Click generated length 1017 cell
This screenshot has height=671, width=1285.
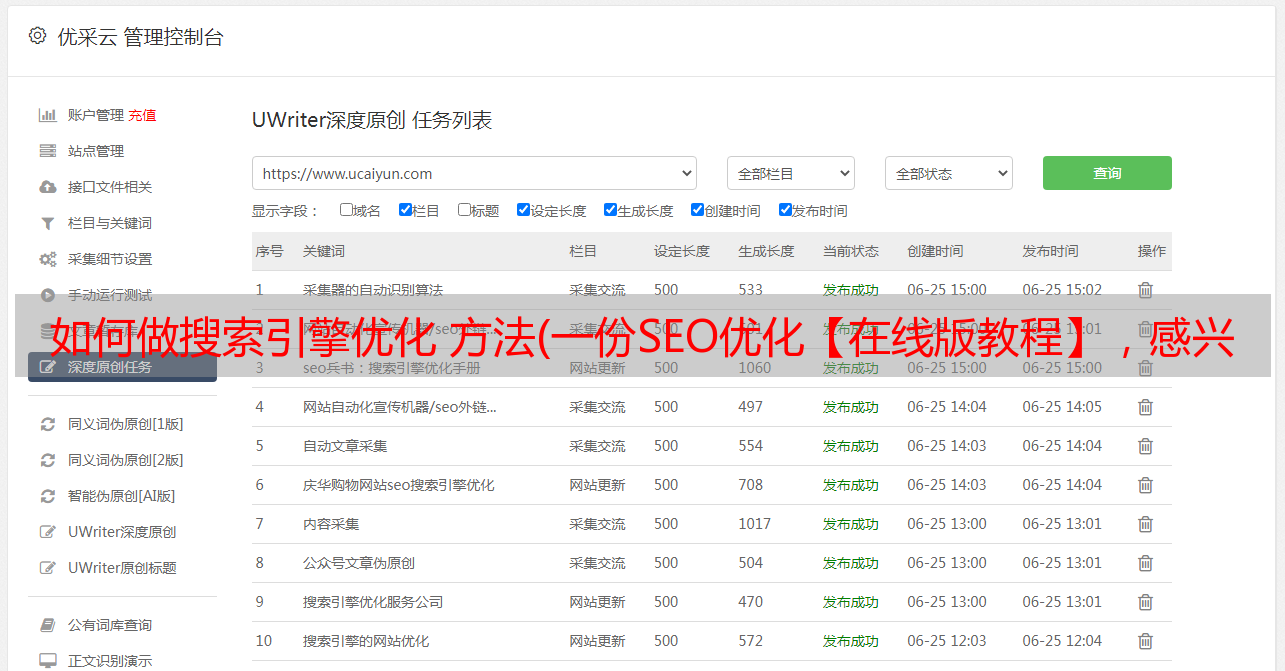[x=755, y=524]
